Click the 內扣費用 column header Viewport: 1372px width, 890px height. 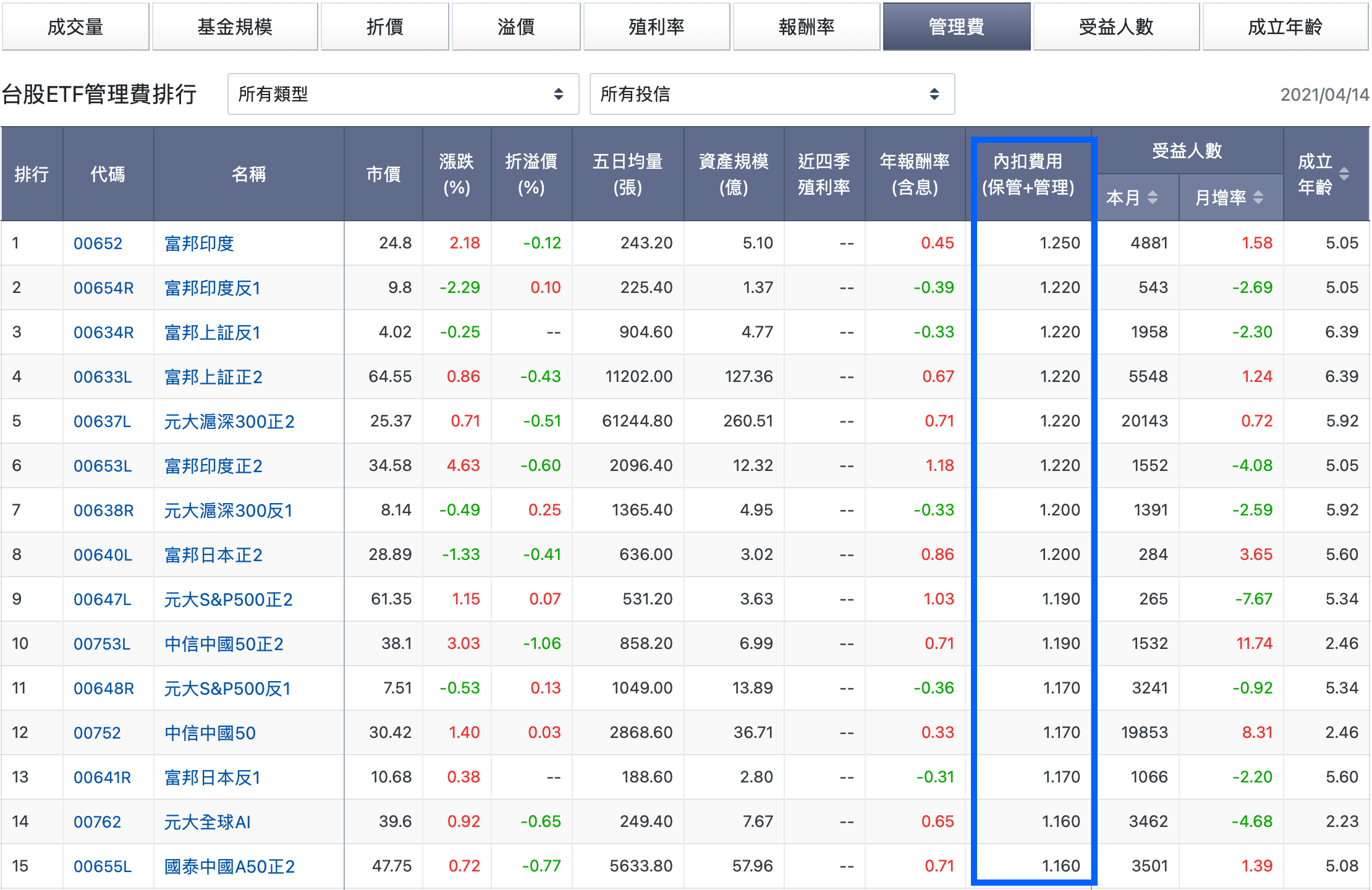click(1028, 174)
